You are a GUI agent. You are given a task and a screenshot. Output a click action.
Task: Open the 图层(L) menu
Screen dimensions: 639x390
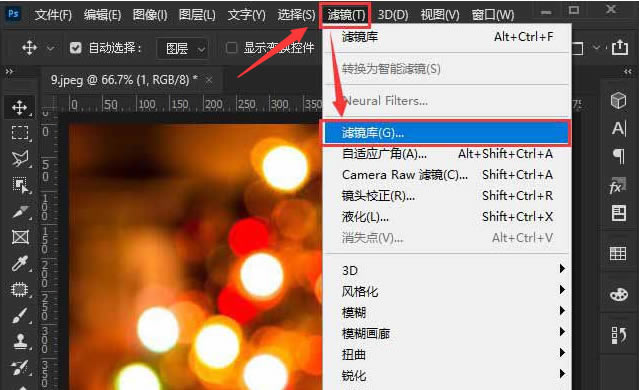(197, 15)
